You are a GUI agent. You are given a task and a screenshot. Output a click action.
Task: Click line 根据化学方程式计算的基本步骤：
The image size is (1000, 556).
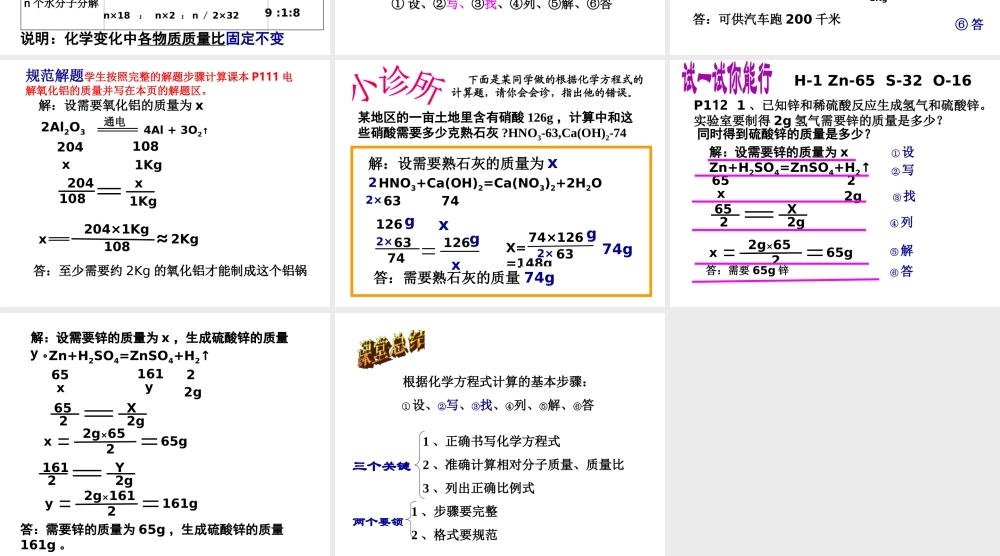click(x=495, y=382)
